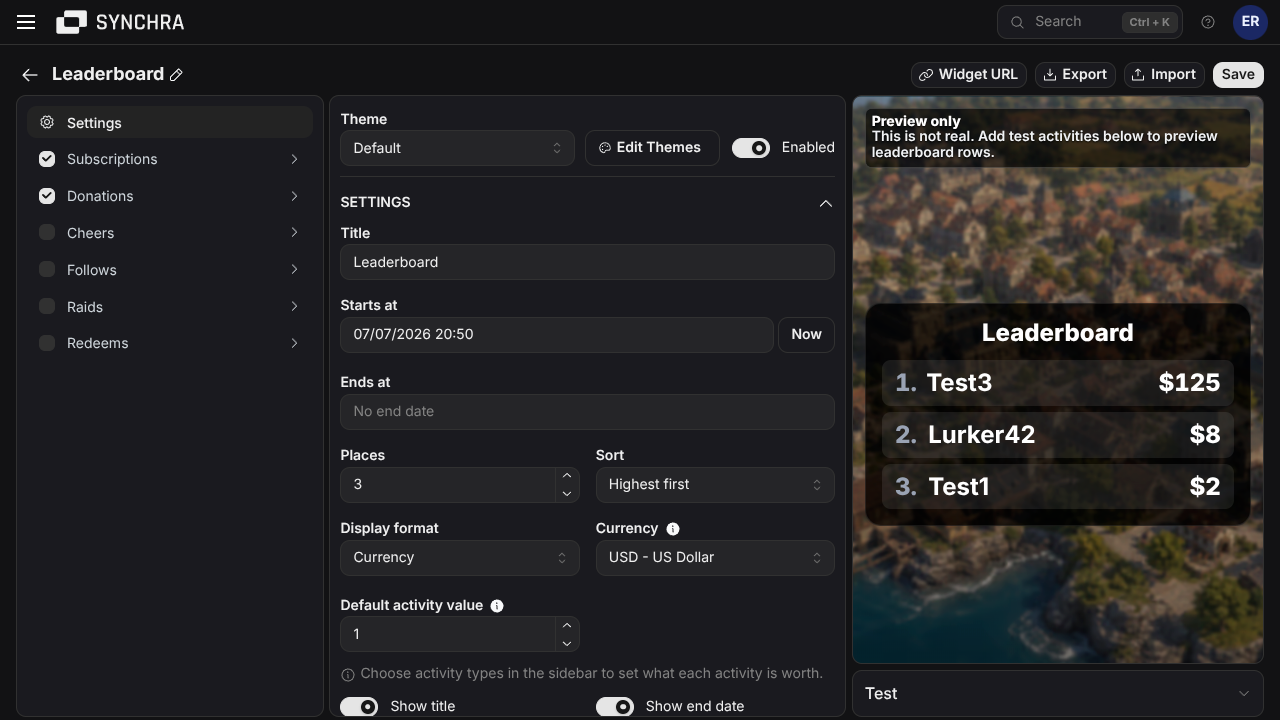Click the Synchra logo
The image size is (1280, 720).
[x=120, y=22]
